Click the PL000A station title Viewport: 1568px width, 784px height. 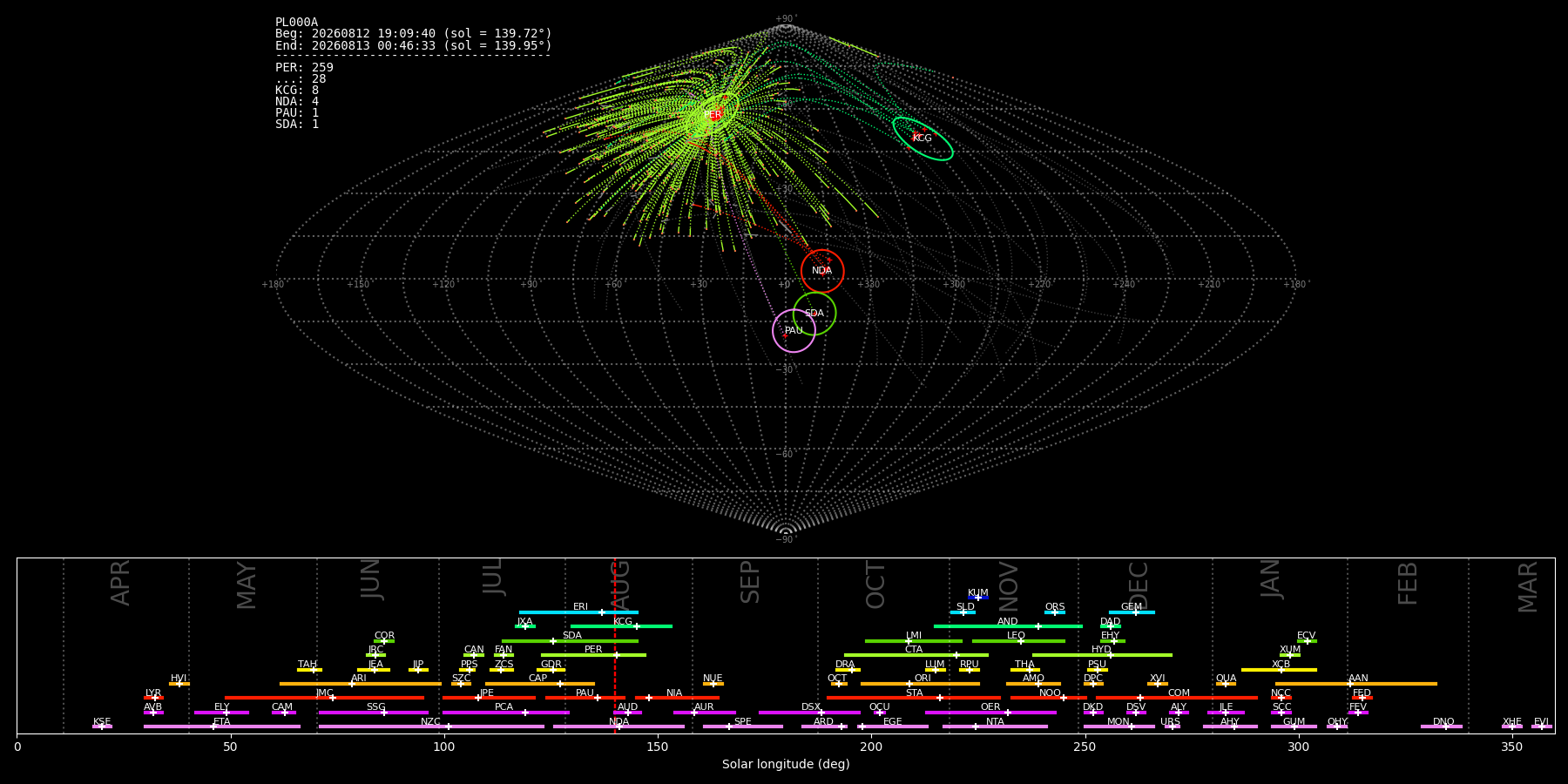tap(297, 23)
